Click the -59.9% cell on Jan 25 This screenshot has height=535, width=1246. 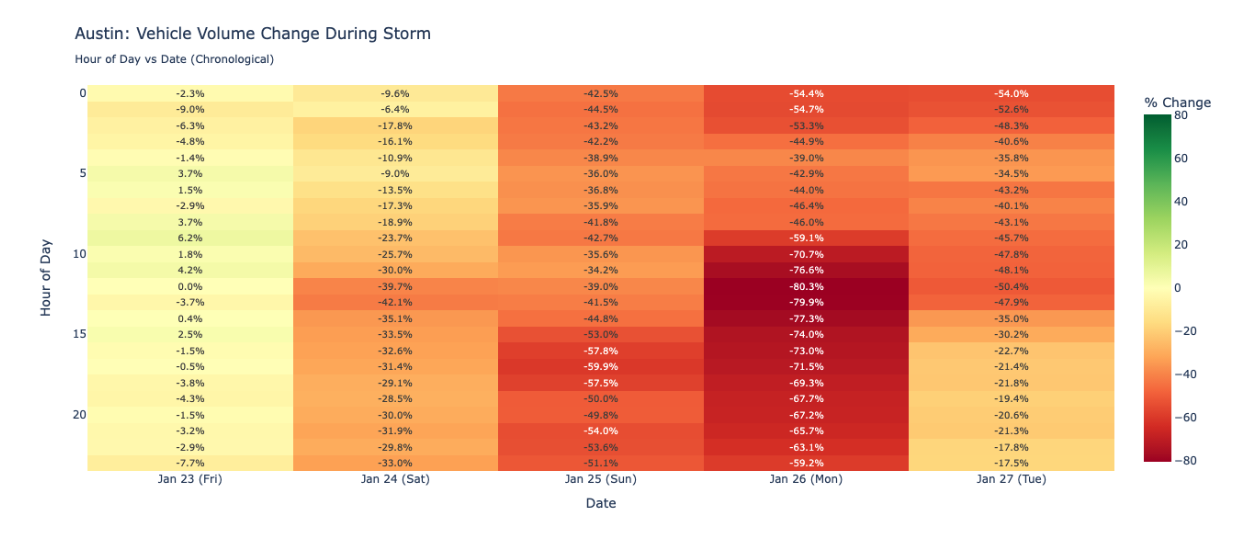(600, 367)
